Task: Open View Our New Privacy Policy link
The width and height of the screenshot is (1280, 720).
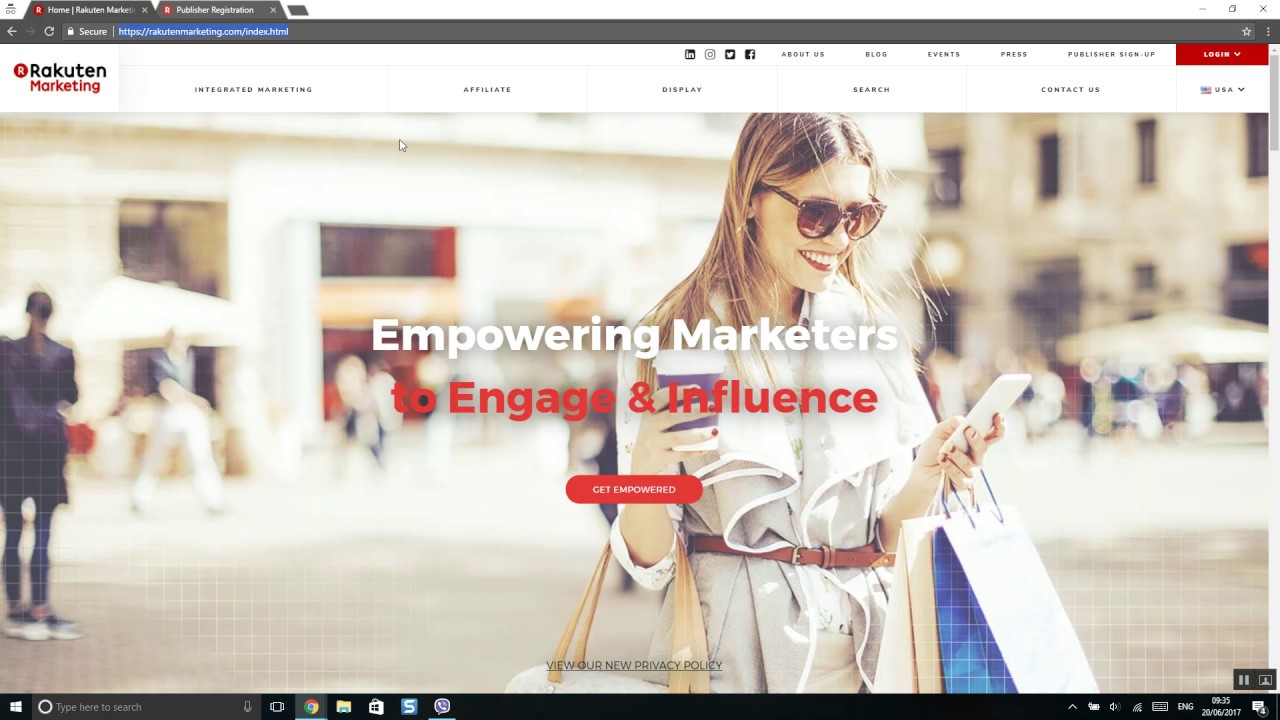Action: point(634,666)
